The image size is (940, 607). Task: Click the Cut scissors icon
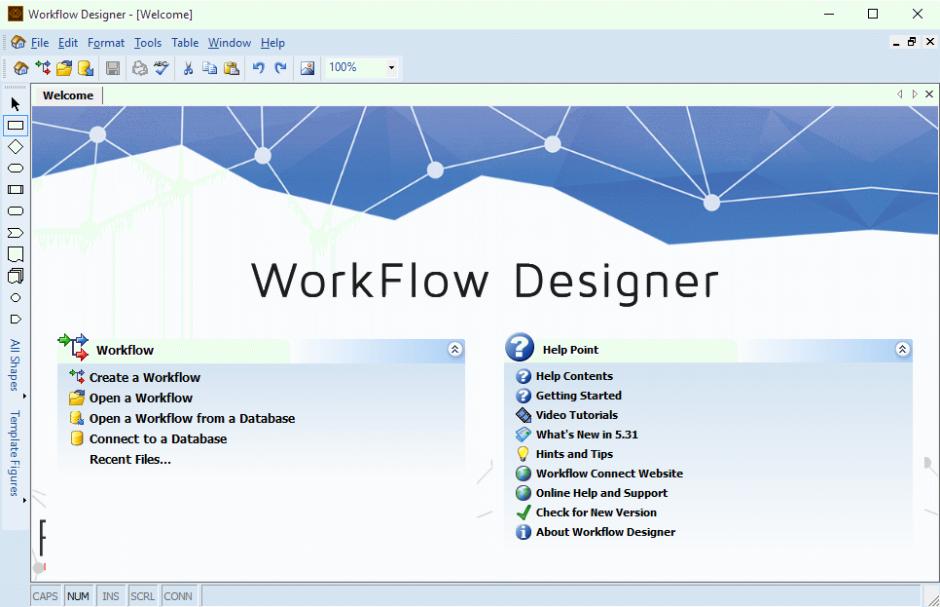188,68
